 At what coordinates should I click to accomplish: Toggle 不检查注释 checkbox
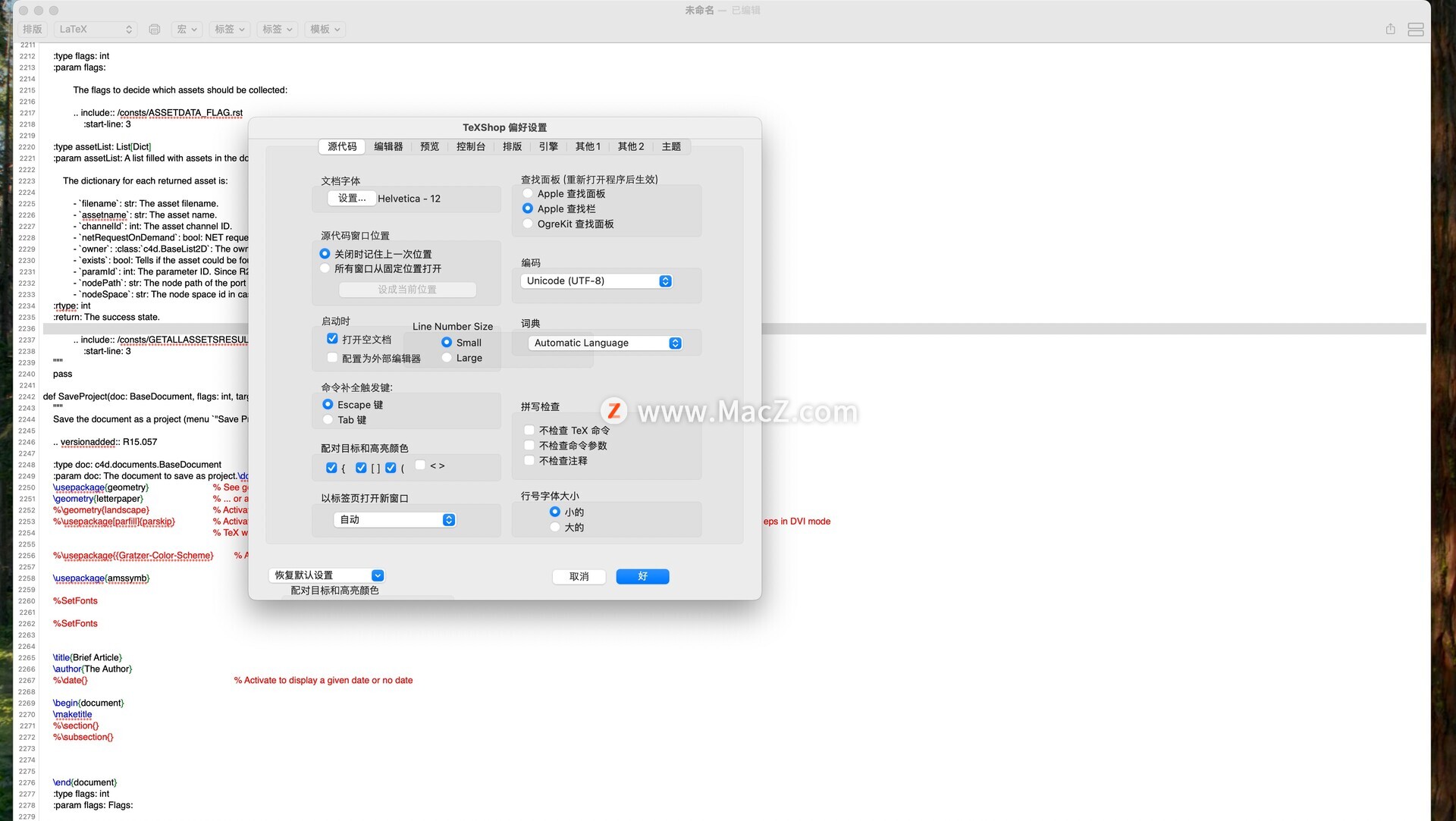coord(529,460)
